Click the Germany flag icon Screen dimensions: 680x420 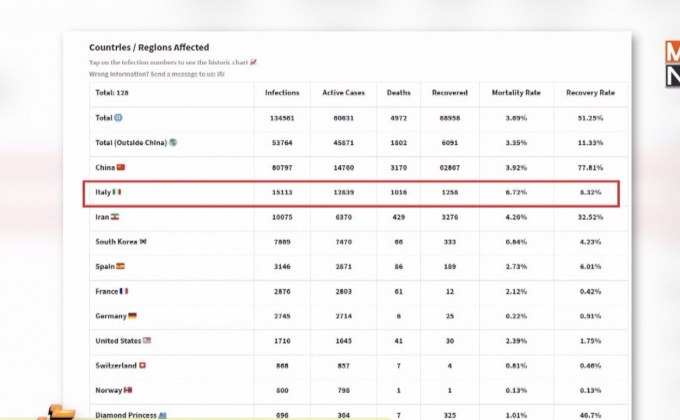[132, 315]
